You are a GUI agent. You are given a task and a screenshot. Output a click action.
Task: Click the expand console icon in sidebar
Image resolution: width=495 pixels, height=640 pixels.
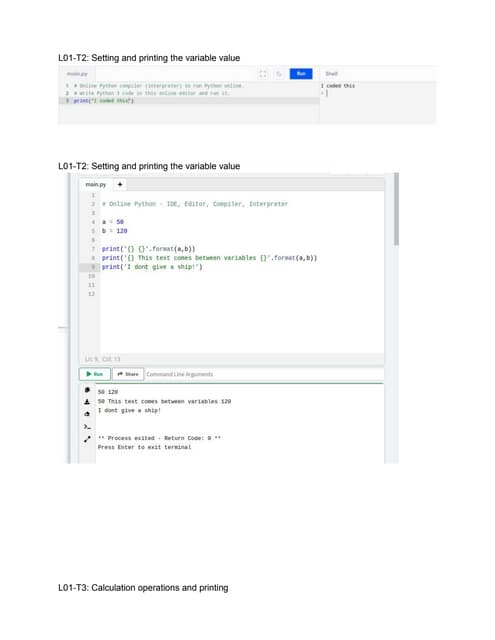pos(87,439)
